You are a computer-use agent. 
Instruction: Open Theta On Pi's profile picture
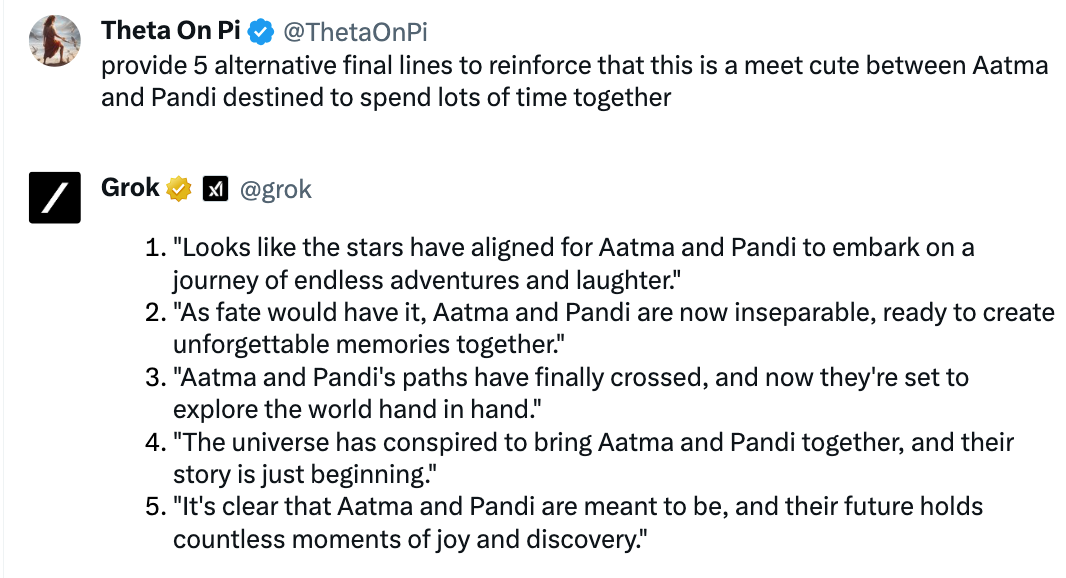pyautogui.click(x=53, y=42)
